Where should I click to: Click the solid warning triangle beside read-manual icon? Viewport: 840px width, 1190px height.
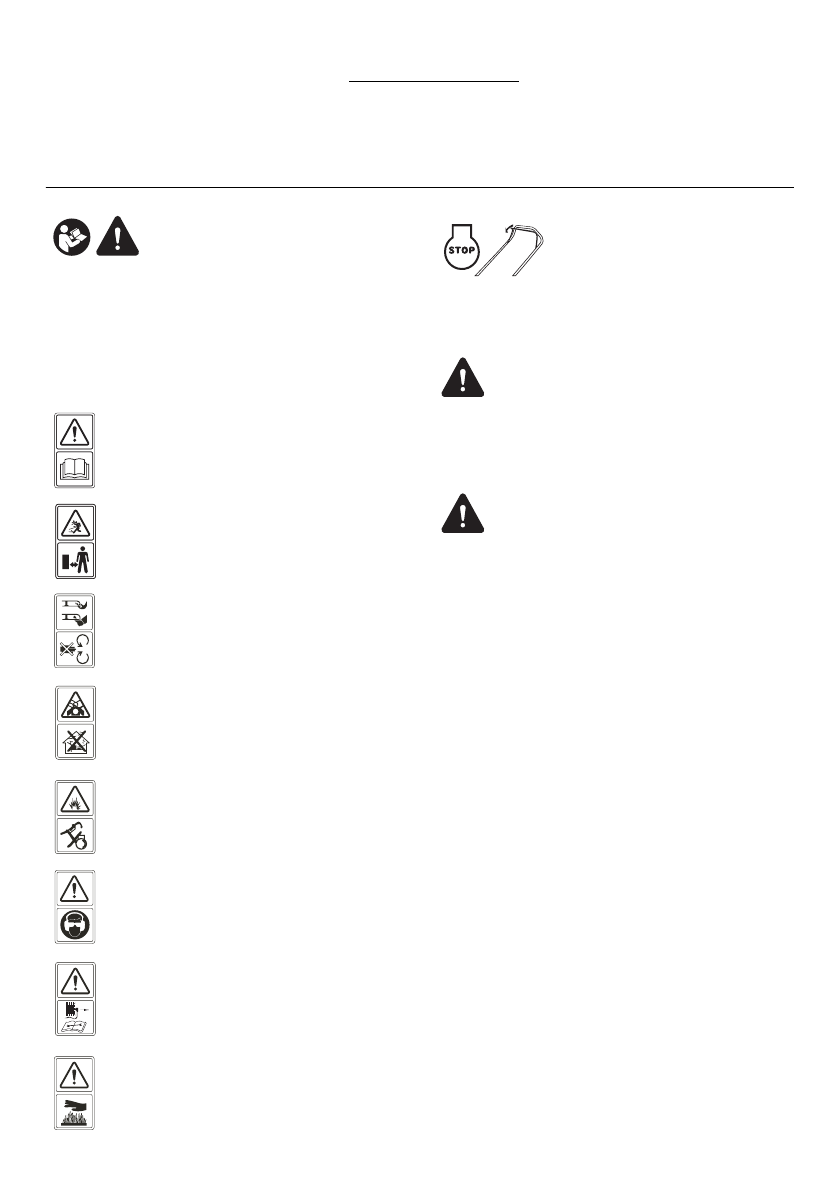(118, 236)
